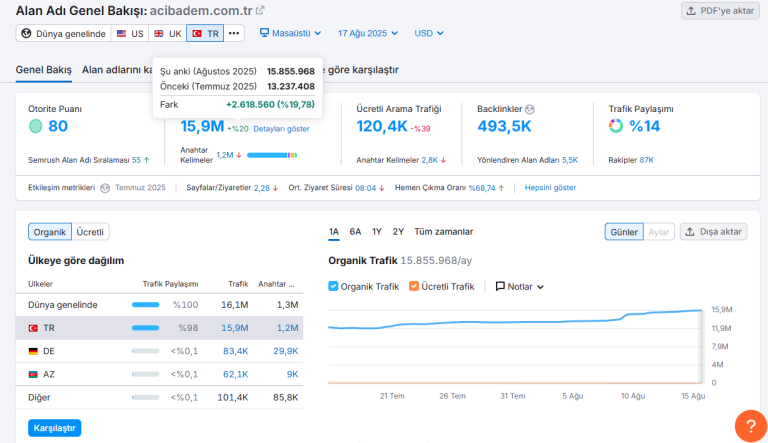
Task: Switch to the Ücretli toggle
Action: pyautogui.click(x=90, y=232)
